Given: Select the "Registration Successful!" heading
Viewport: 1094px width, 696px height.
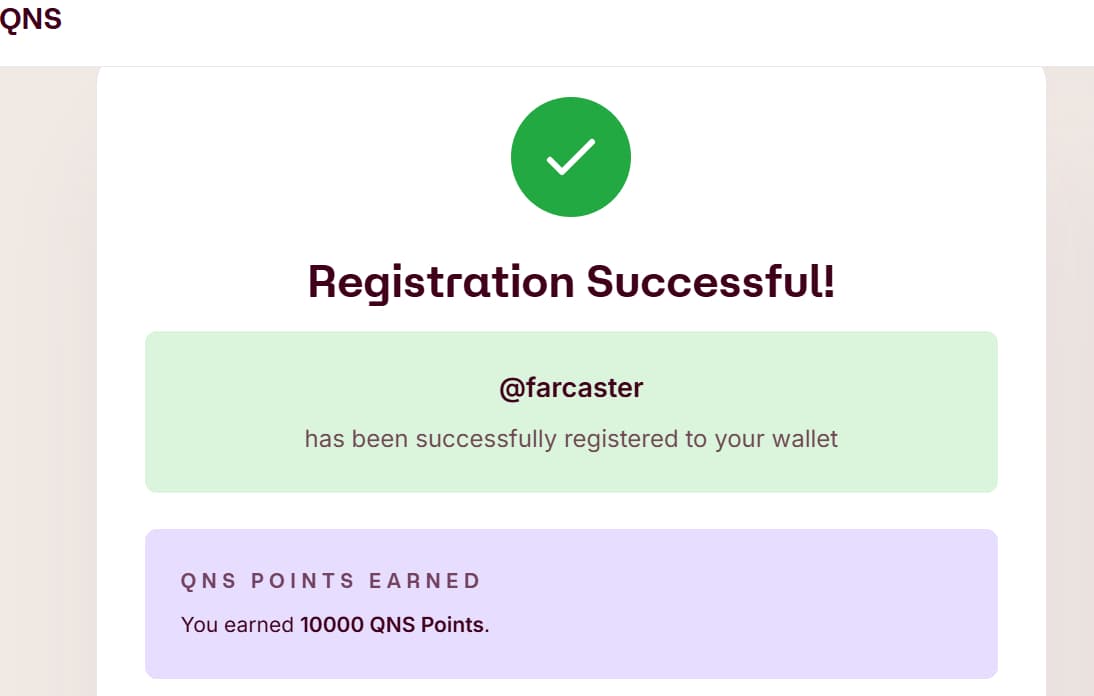Looking at the screenshot, I should pyautogui.click(x=571, y=281).
